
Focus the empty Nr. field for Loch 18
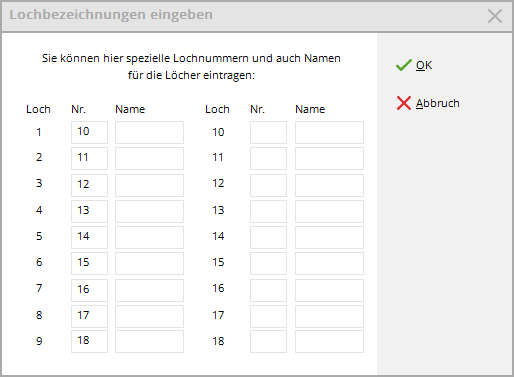point(268,341)
